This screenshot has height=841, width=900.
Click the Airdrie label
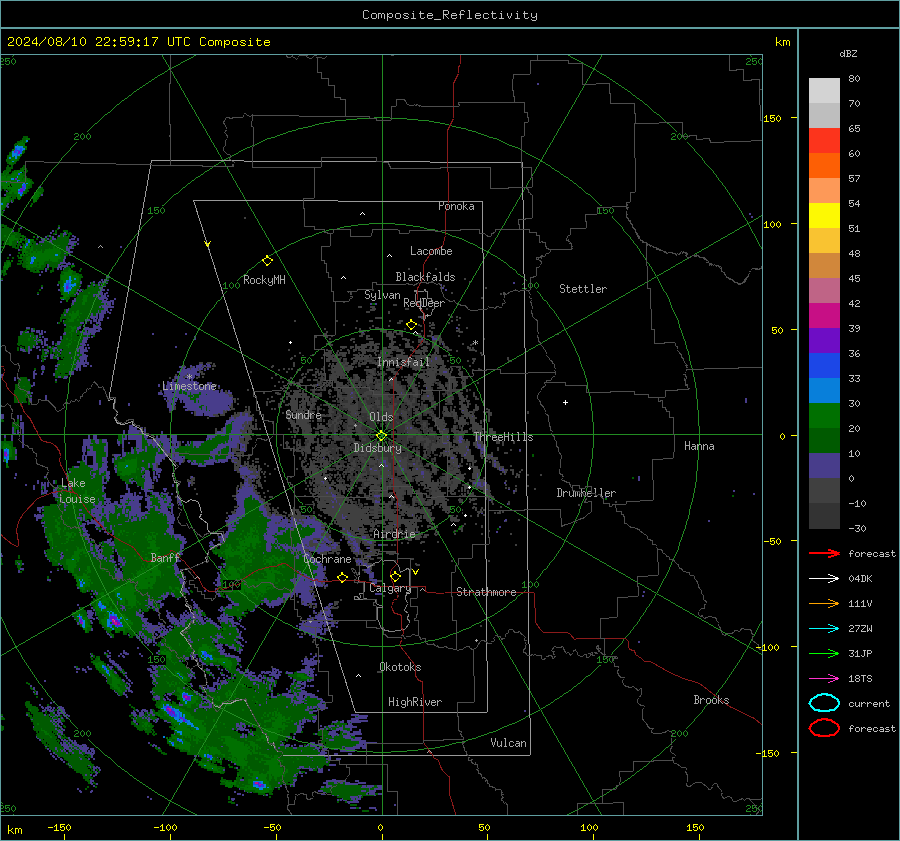point(394,534)
